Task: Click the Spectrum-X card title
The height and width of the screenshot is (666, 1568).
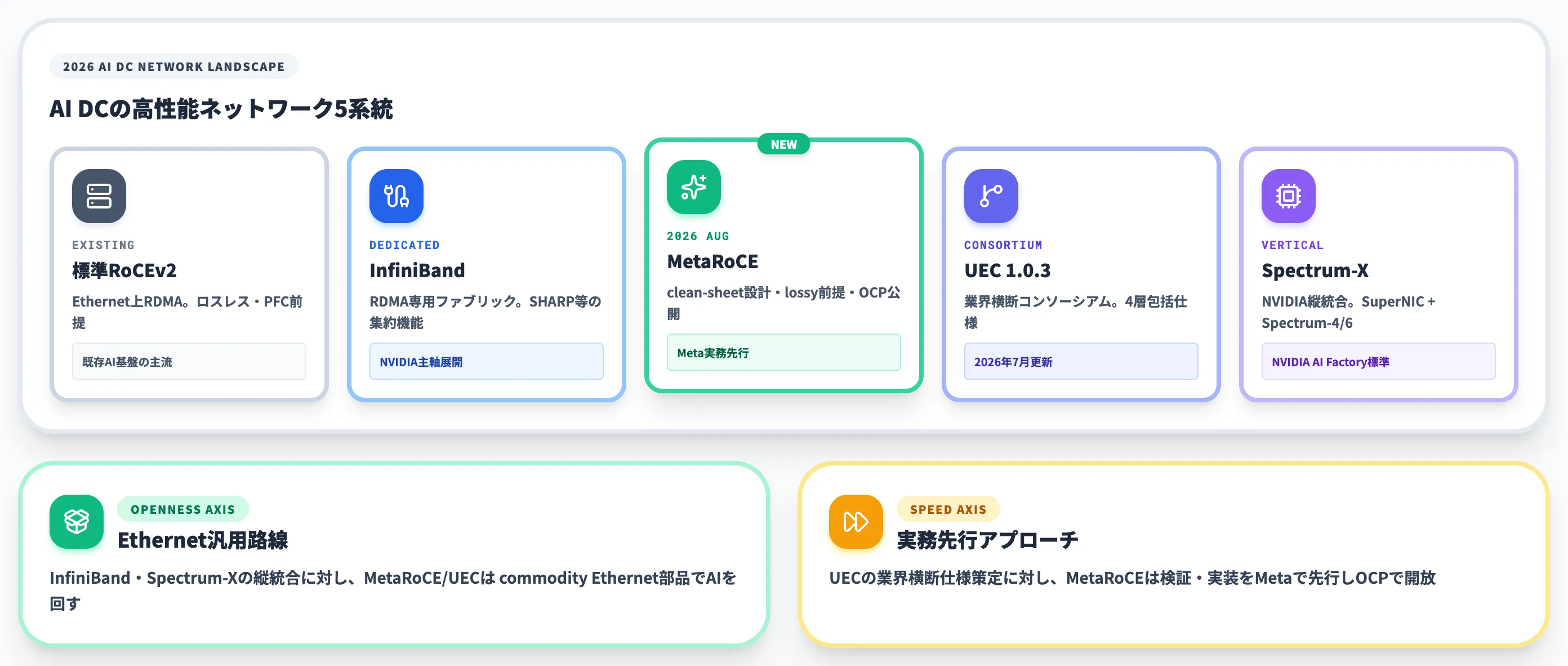Action: pyautogui.click(x=1315, y=270)
